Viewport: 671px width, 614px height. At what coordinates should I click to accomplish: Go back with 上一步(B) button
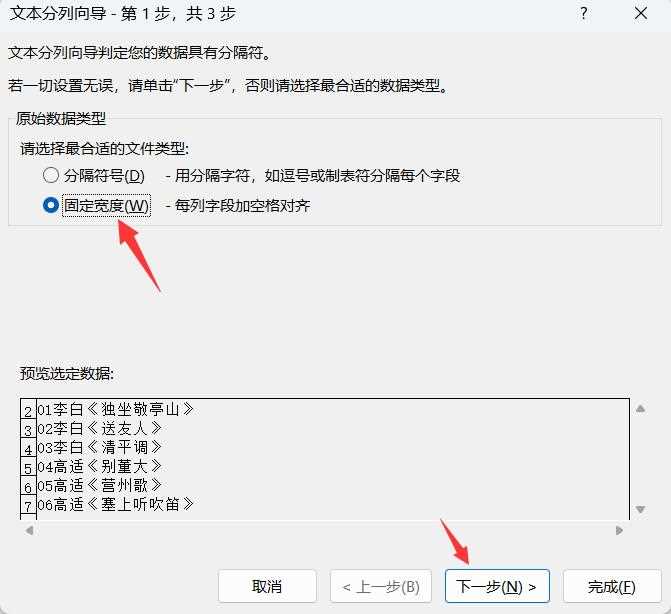coord(381,586)
